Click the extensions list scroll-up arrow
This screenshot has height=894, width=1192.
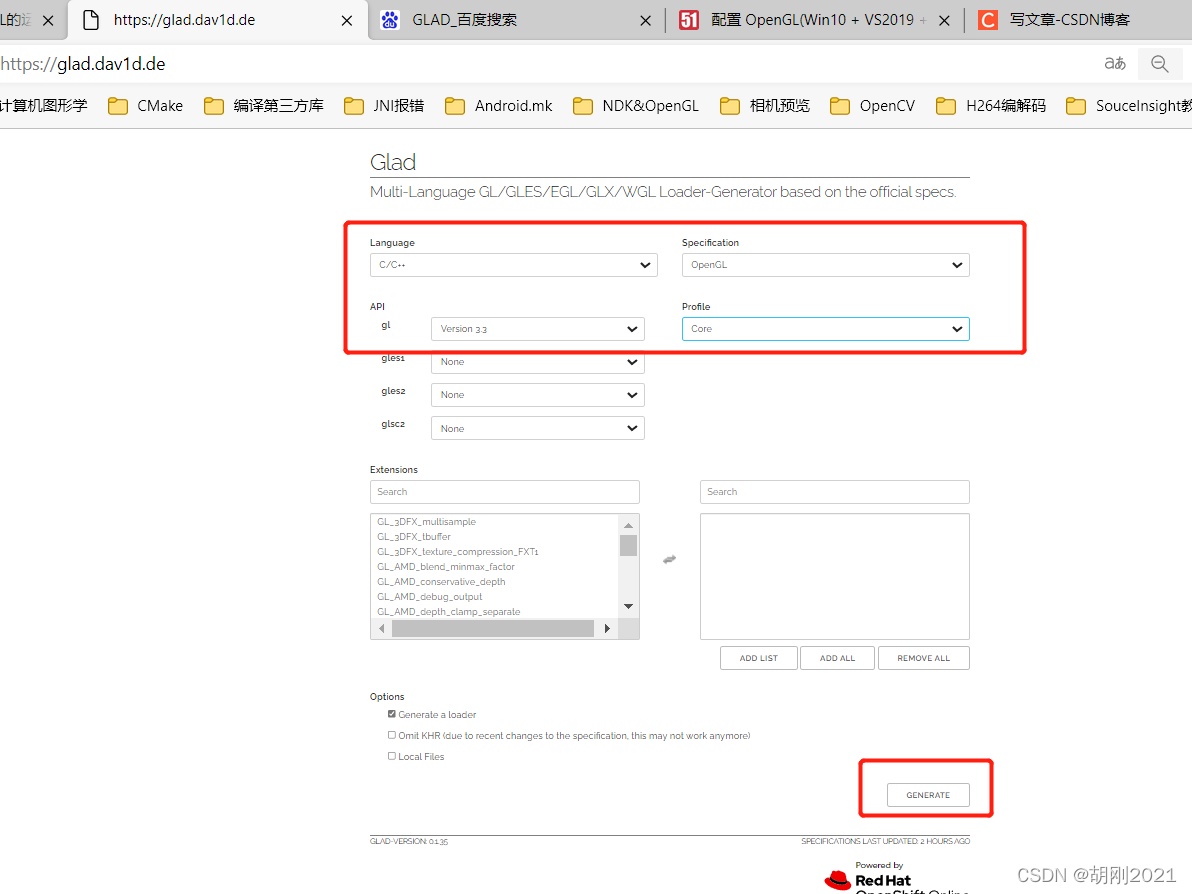(628, 525)
